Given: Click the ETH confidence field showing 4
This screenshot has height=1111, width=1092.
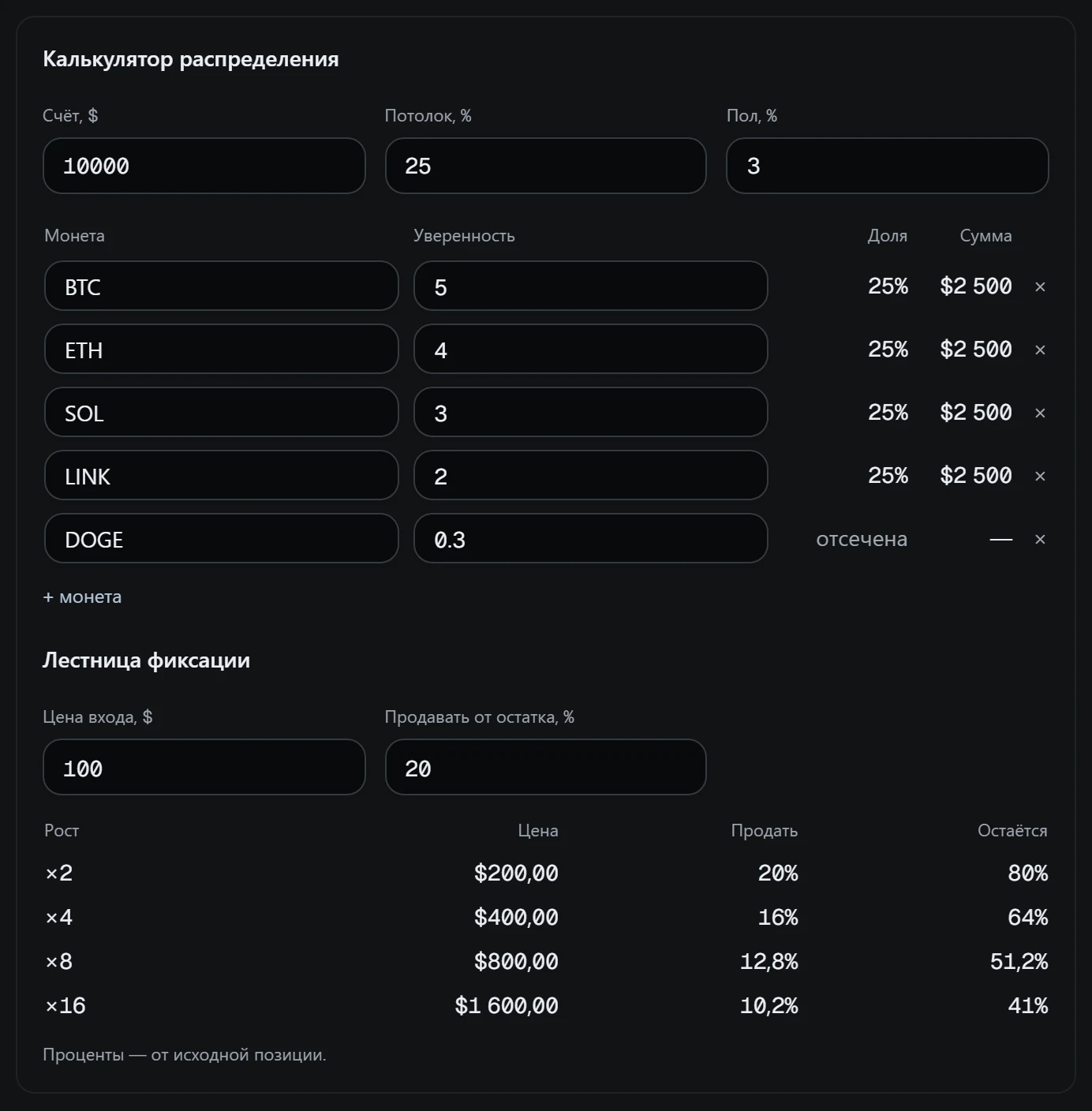Looking at the screenshot, I should pos(591,349).
